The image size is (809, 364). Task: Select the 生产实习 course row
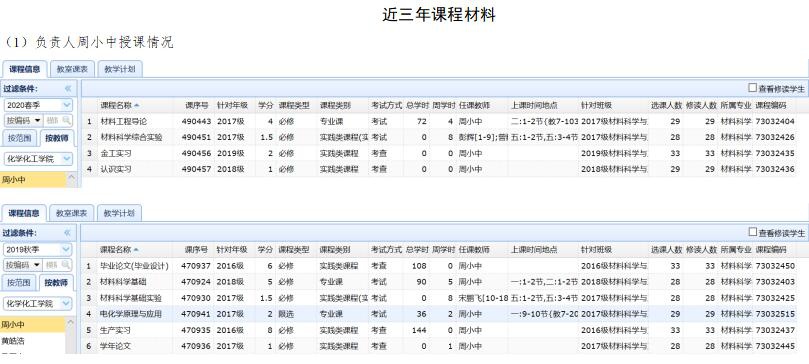coord(440,330)
